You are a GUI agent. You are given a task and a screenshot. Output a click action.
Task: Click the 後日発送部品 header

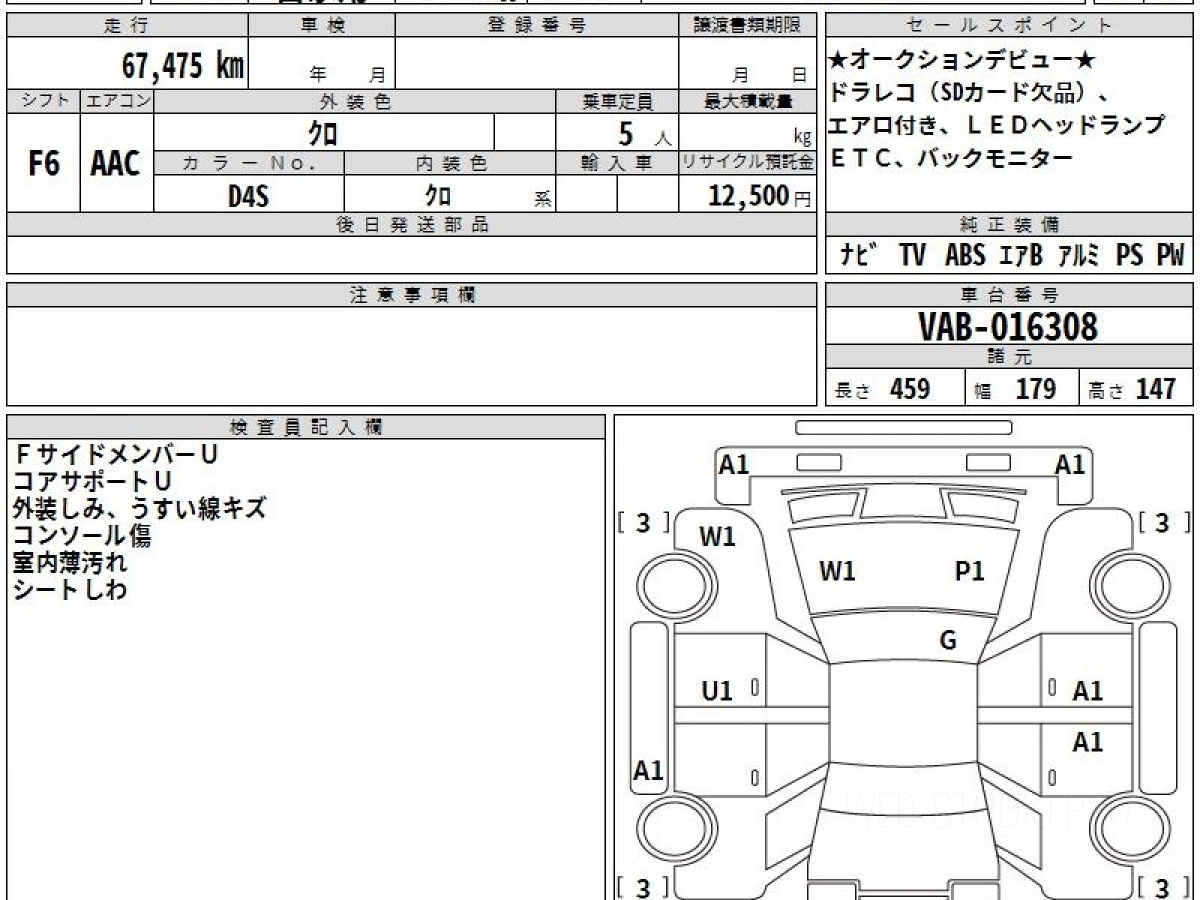pos(411,225)
